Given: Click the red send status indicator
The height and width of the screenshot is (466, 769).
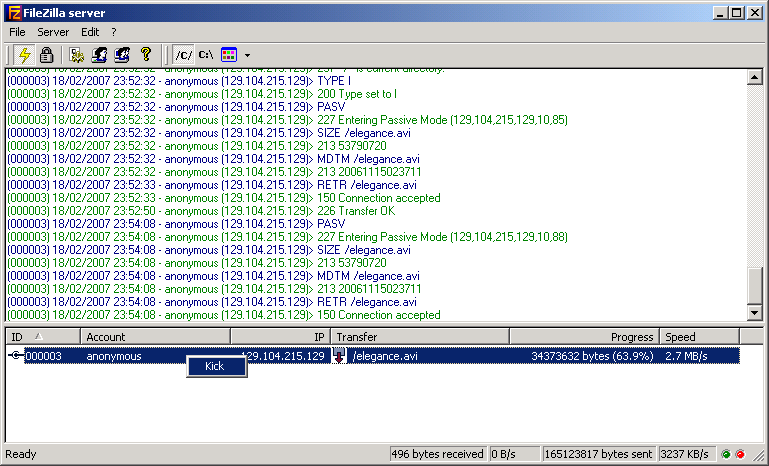Looking at the screenshot, I should 740,454.
